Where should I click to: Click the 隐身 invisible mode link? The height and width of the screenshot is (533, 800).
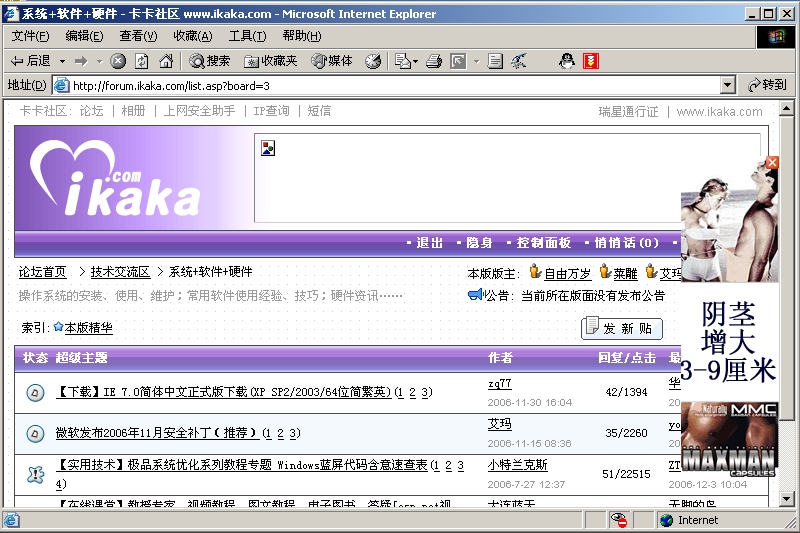coord(480,243)
